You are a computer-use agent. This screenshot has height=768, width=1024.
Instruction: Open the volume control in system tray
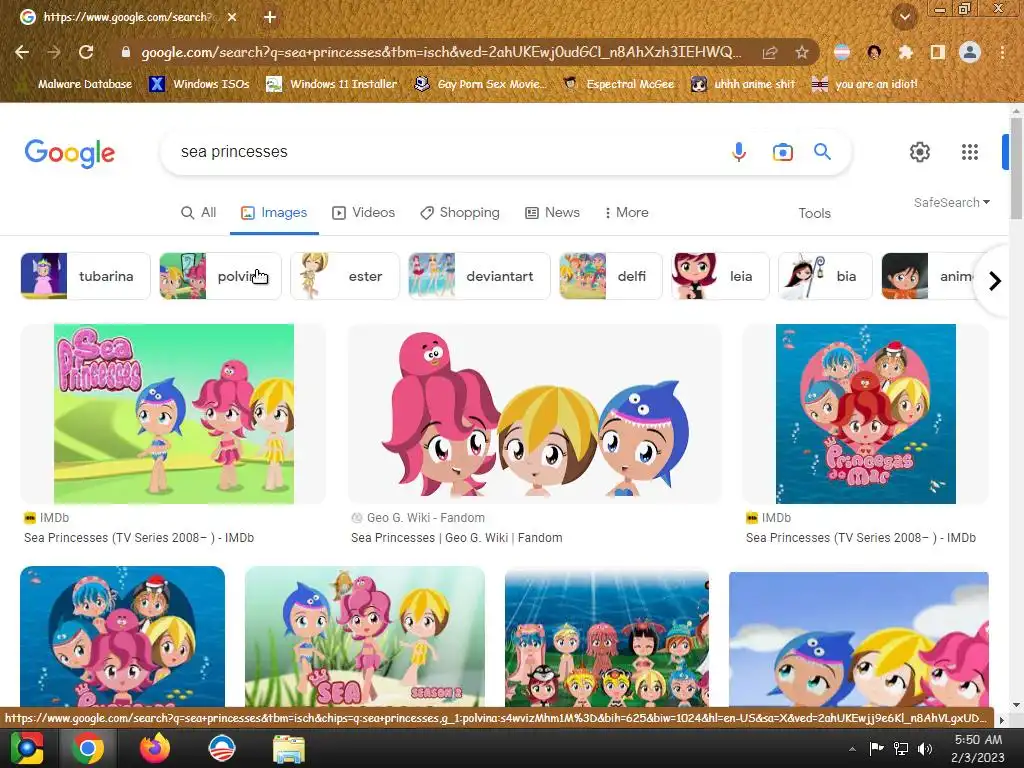click(925, 749)
